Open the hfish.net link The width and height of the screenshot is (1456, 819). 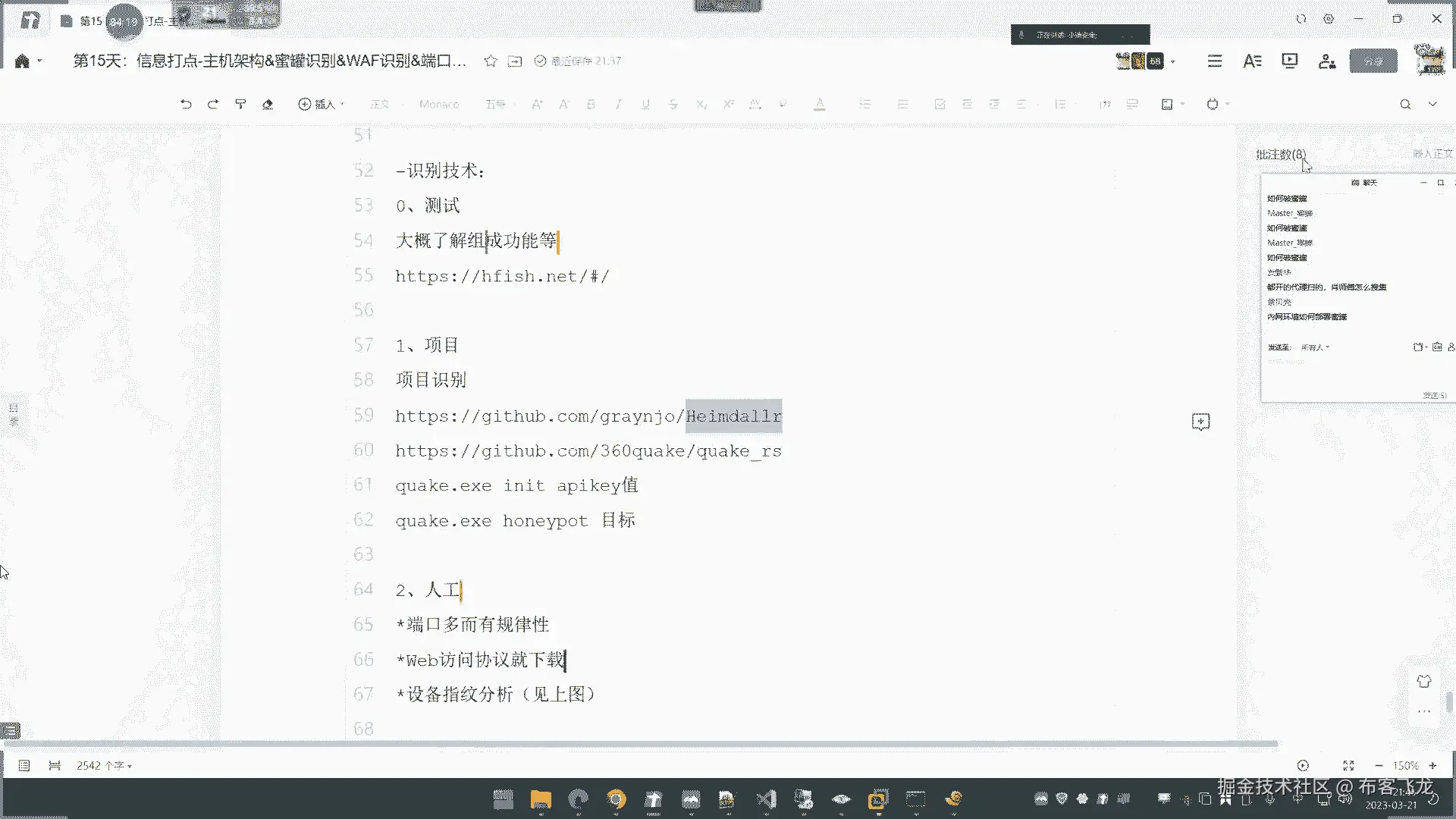point(502,277)
